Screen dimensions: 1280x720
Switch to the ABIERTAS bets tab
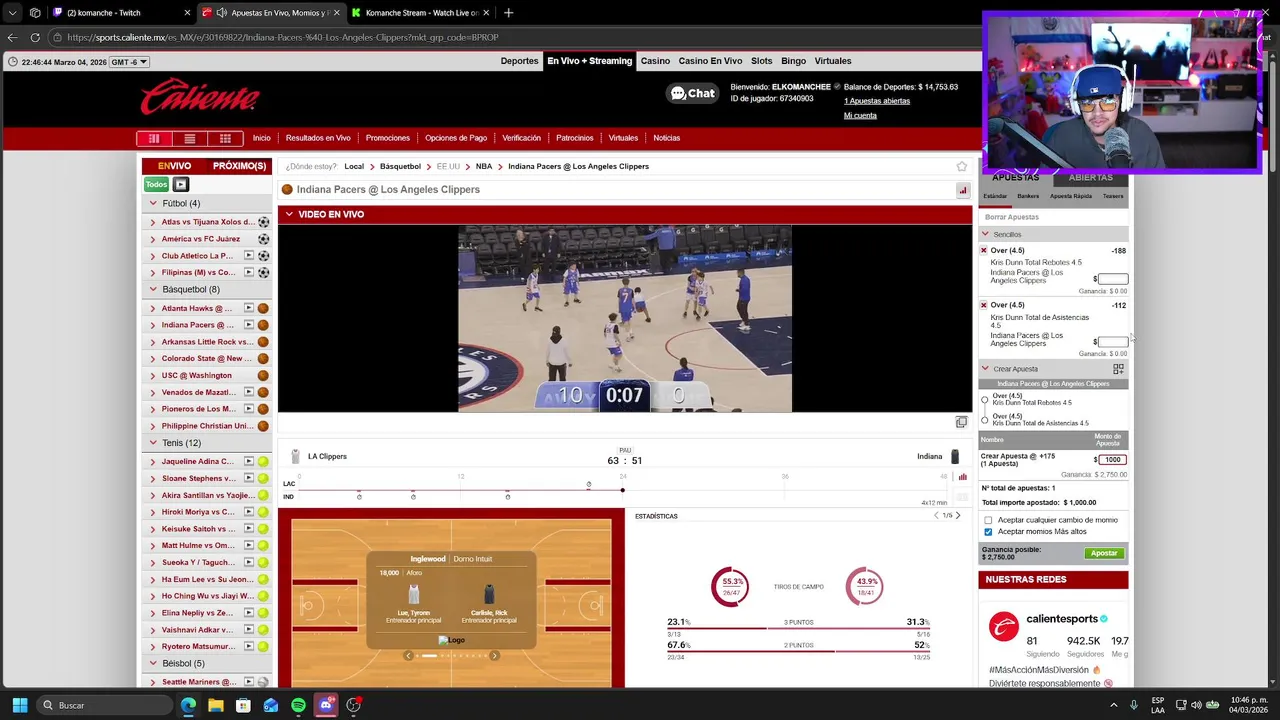[x=1090, y=178]
